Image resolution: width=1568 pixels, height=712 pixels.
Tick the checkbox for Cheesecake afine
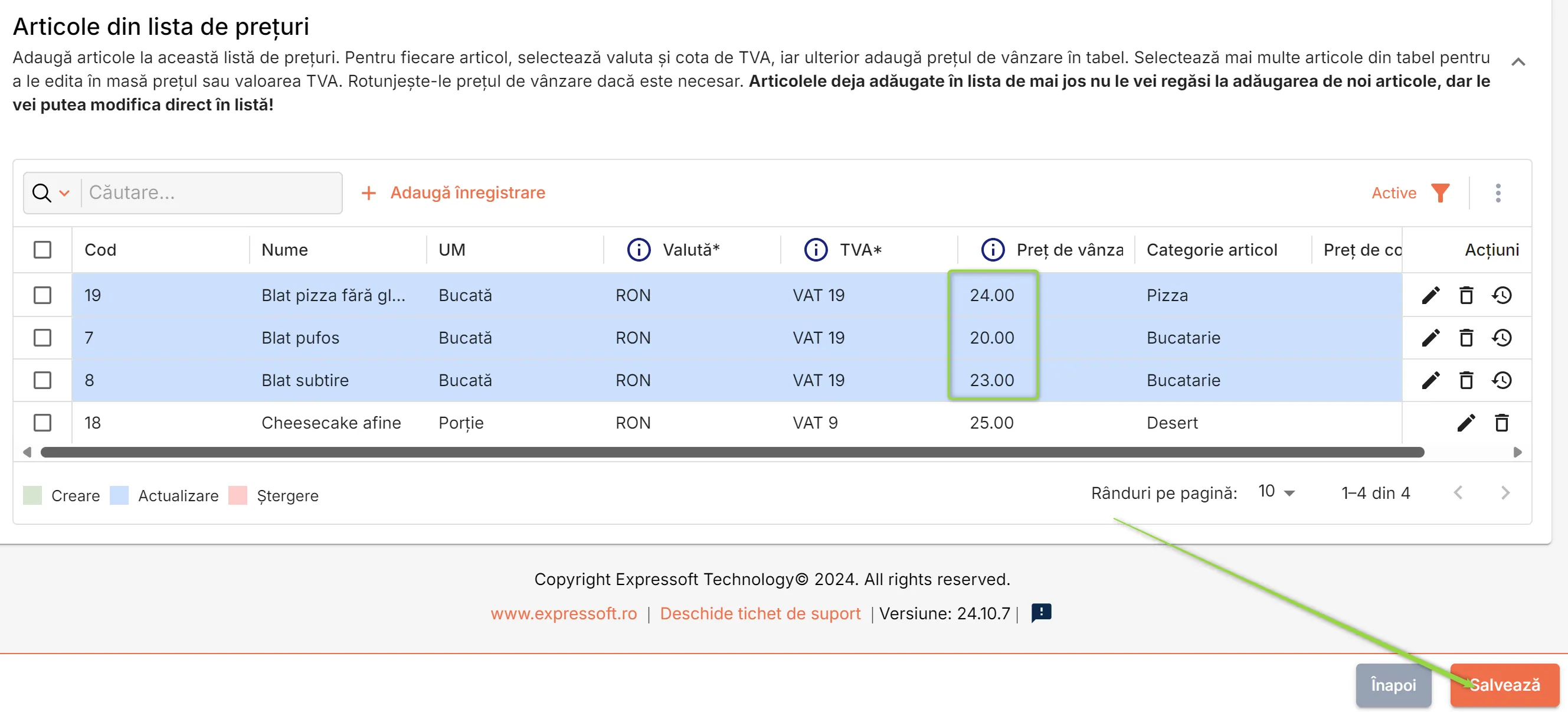pos(42,423)
